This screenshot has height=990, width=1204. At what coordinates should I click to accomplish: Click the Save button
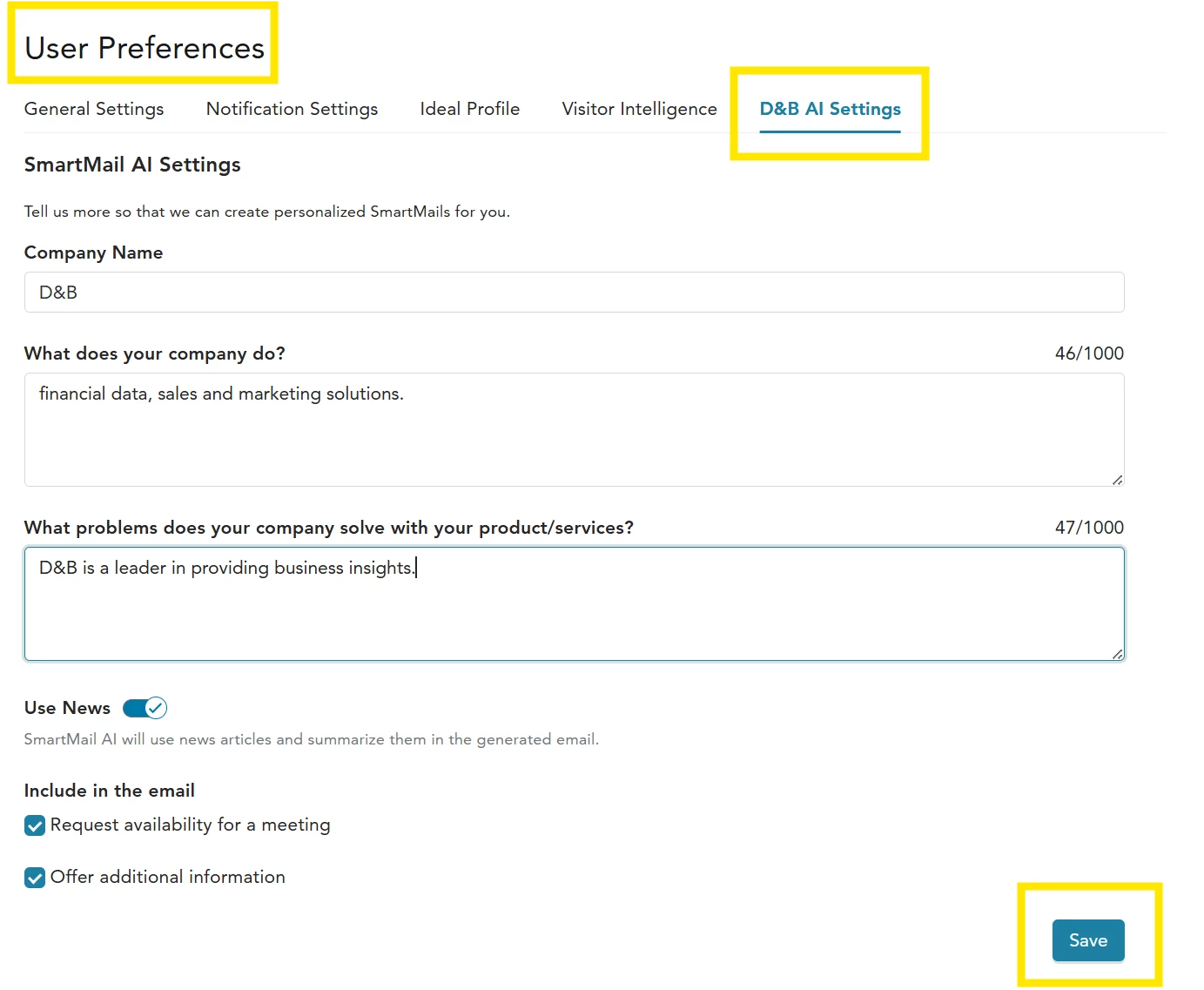[x=1088, y=940]
